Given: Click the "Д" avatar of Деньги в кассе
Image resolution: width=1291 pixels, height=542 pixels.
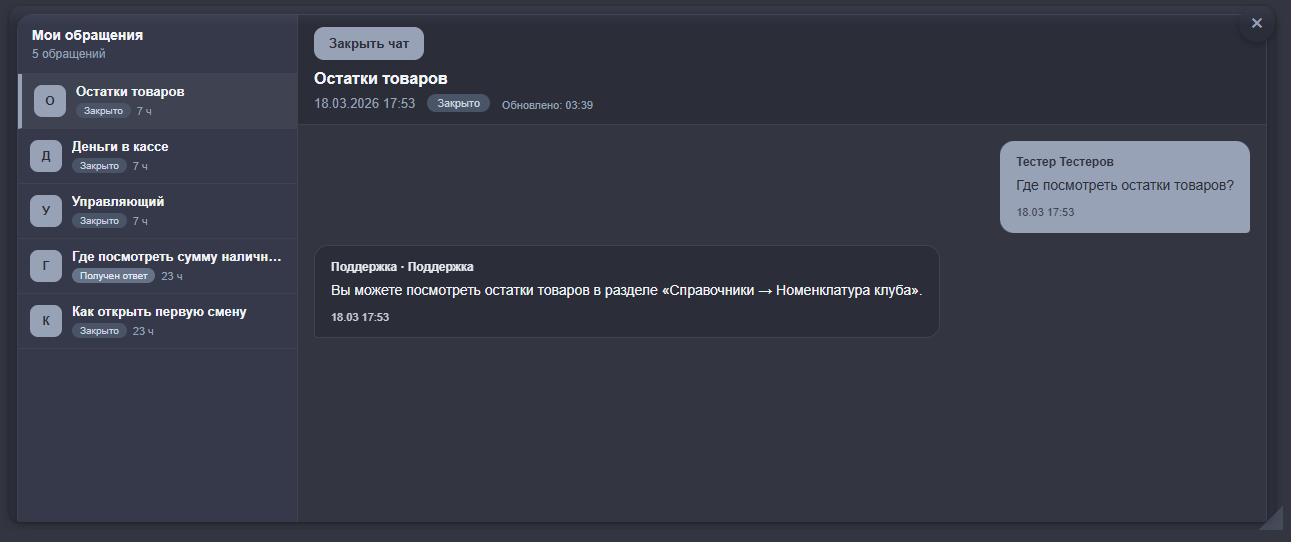Looking at the screenshot, I should coord(46,156).
